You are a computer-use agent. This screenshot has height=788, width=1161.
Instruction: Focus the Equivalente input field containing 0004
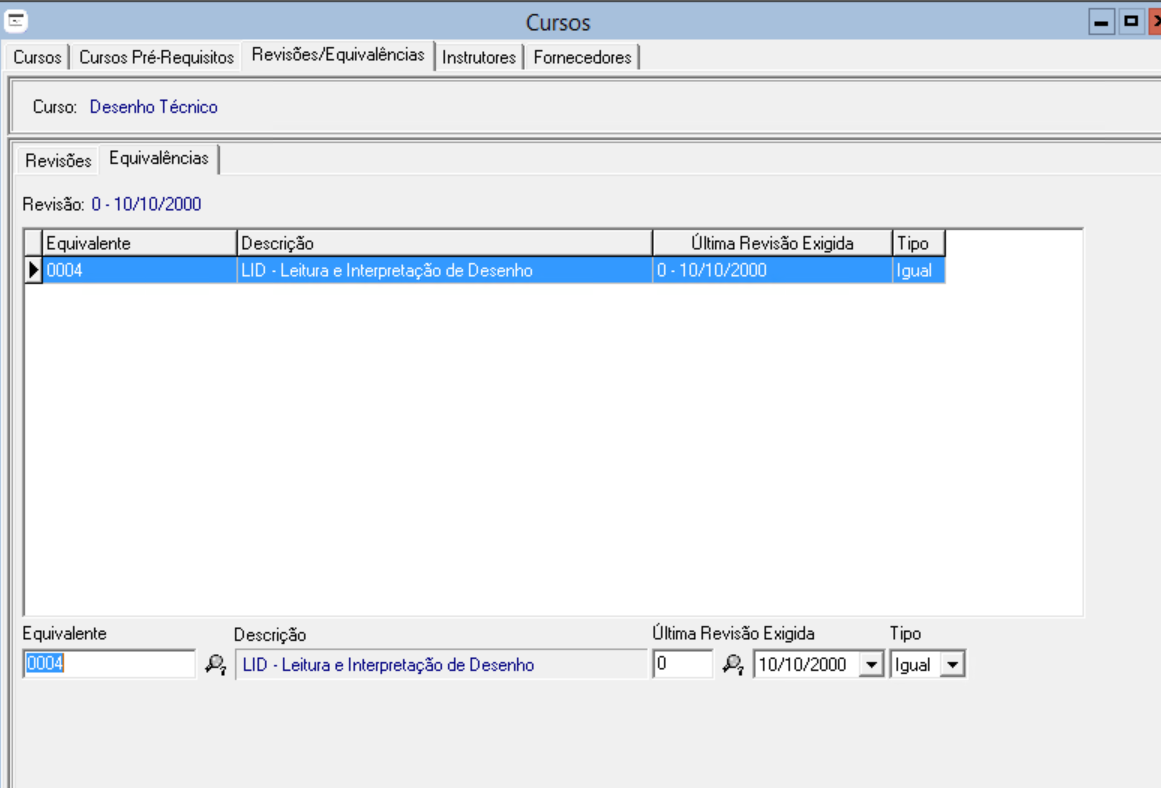pyautogui.click(x=108, y=665)
